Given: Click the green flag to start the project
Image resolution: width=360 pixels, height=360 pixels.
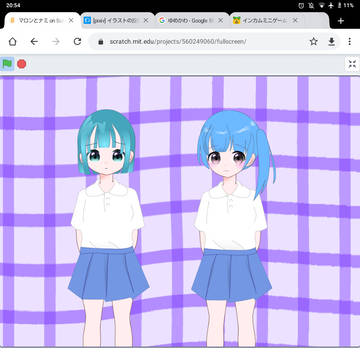Looking at the screenshot, I should [x=7, y=64].
